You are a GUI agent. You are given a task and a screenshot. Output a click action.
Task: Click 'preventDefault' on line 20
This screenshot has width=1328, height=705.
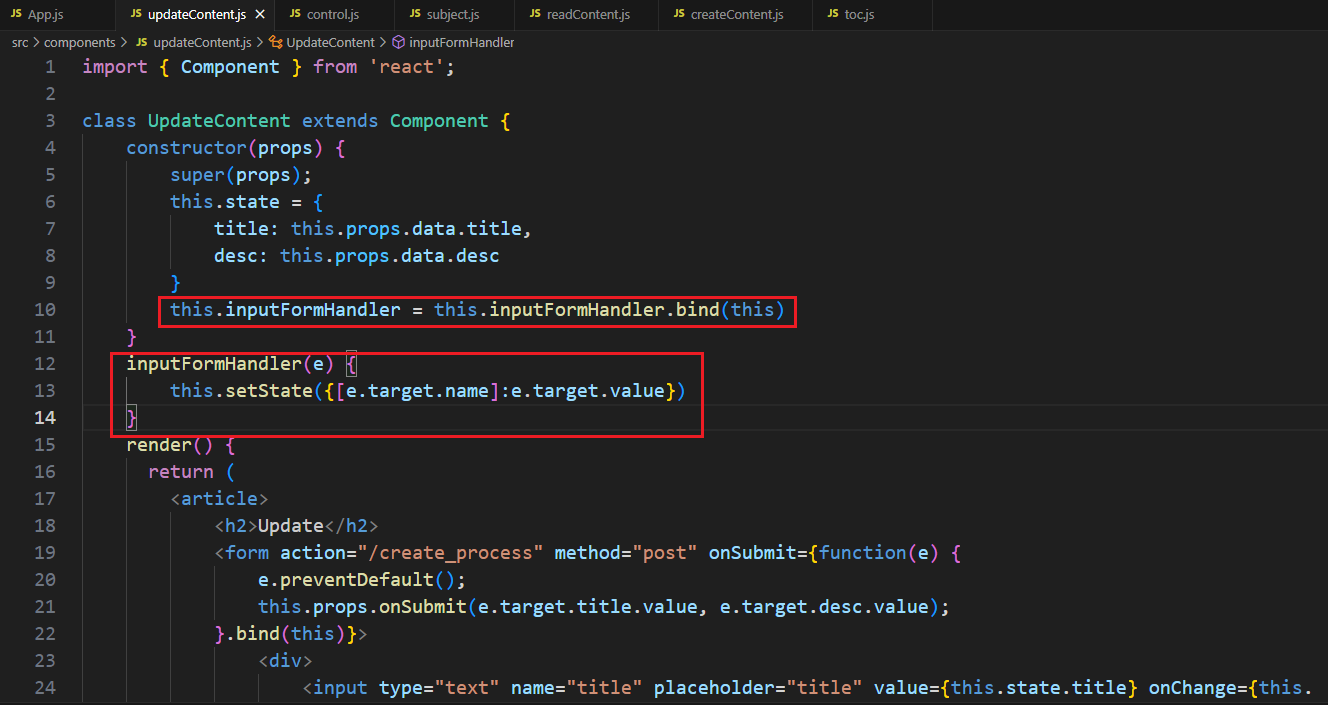pos(357,580)
